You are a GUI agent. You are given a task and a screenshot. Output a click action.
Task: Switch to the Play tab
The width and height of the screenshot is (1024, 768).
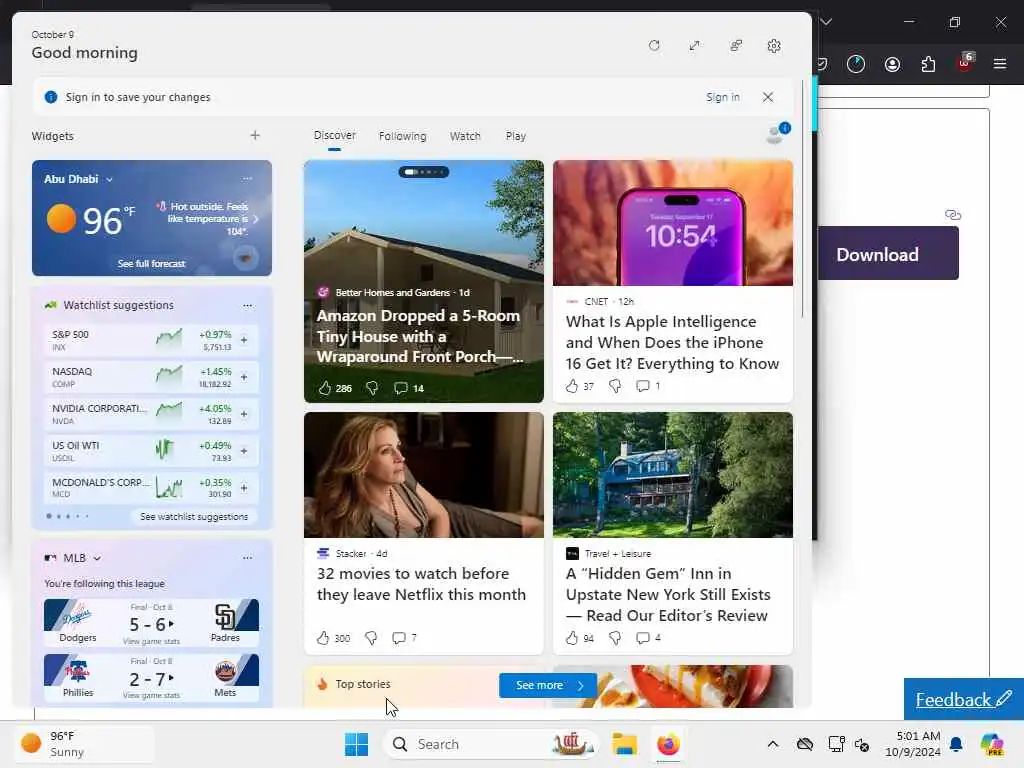point(515,136)
